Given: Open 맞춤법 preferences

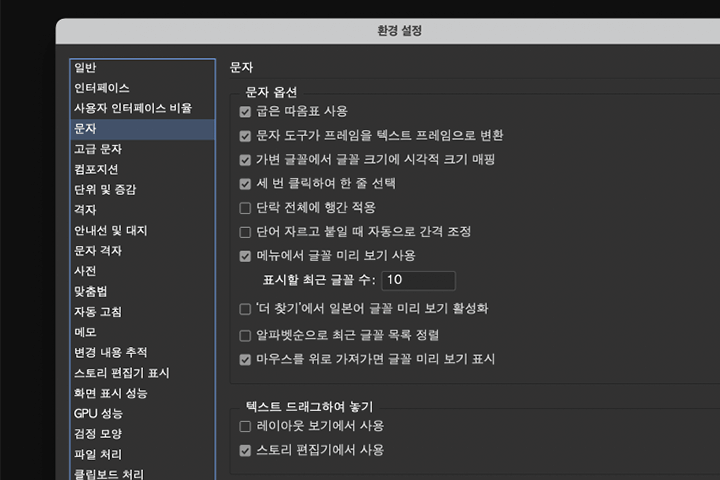Looking at the screenshot, I should click(x=142, y=292).
